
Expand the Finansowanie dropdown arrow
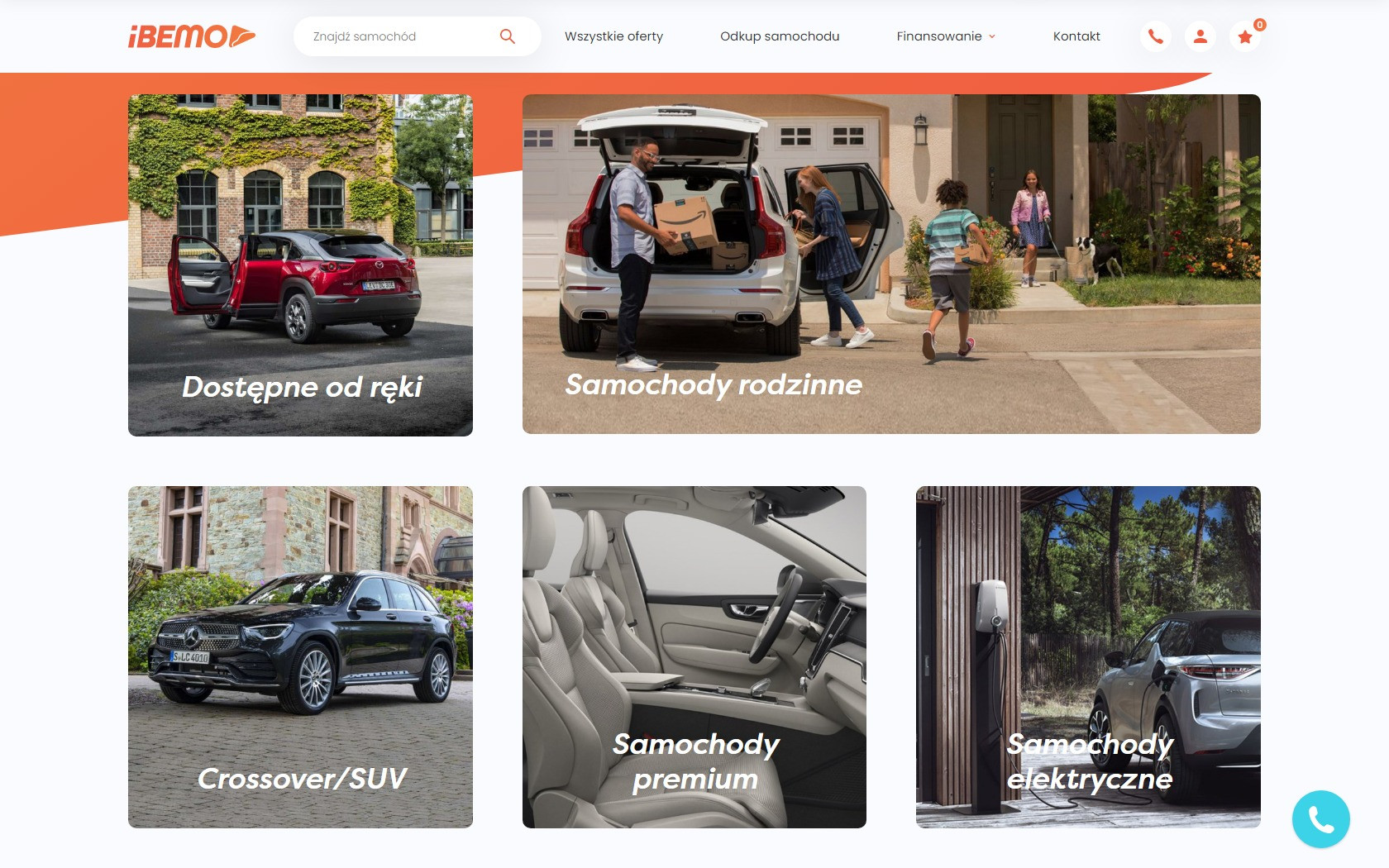992,36
